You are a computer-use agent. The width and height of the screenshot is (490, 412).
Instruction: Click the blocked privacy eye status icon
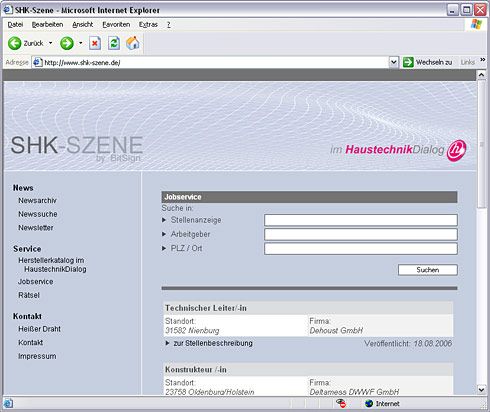341,403
